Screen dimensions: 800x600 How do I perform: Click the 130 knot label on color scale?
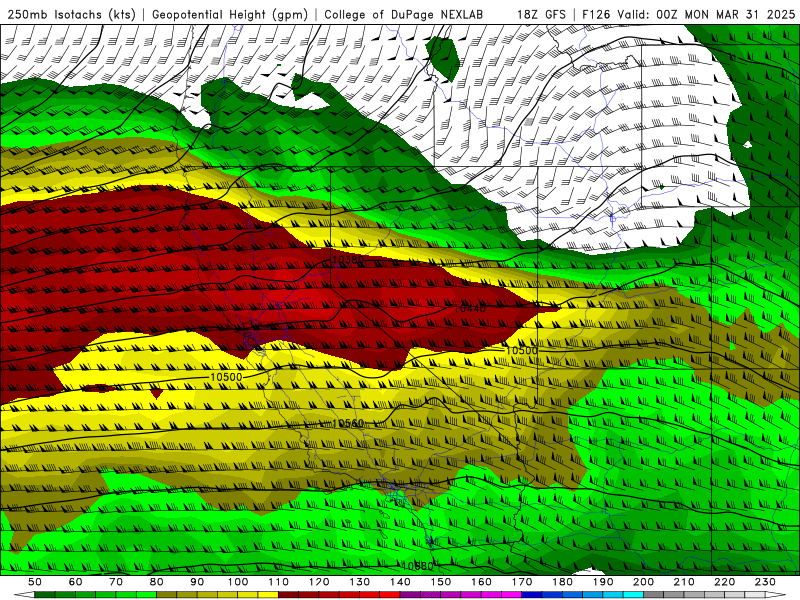pos(360,582)
